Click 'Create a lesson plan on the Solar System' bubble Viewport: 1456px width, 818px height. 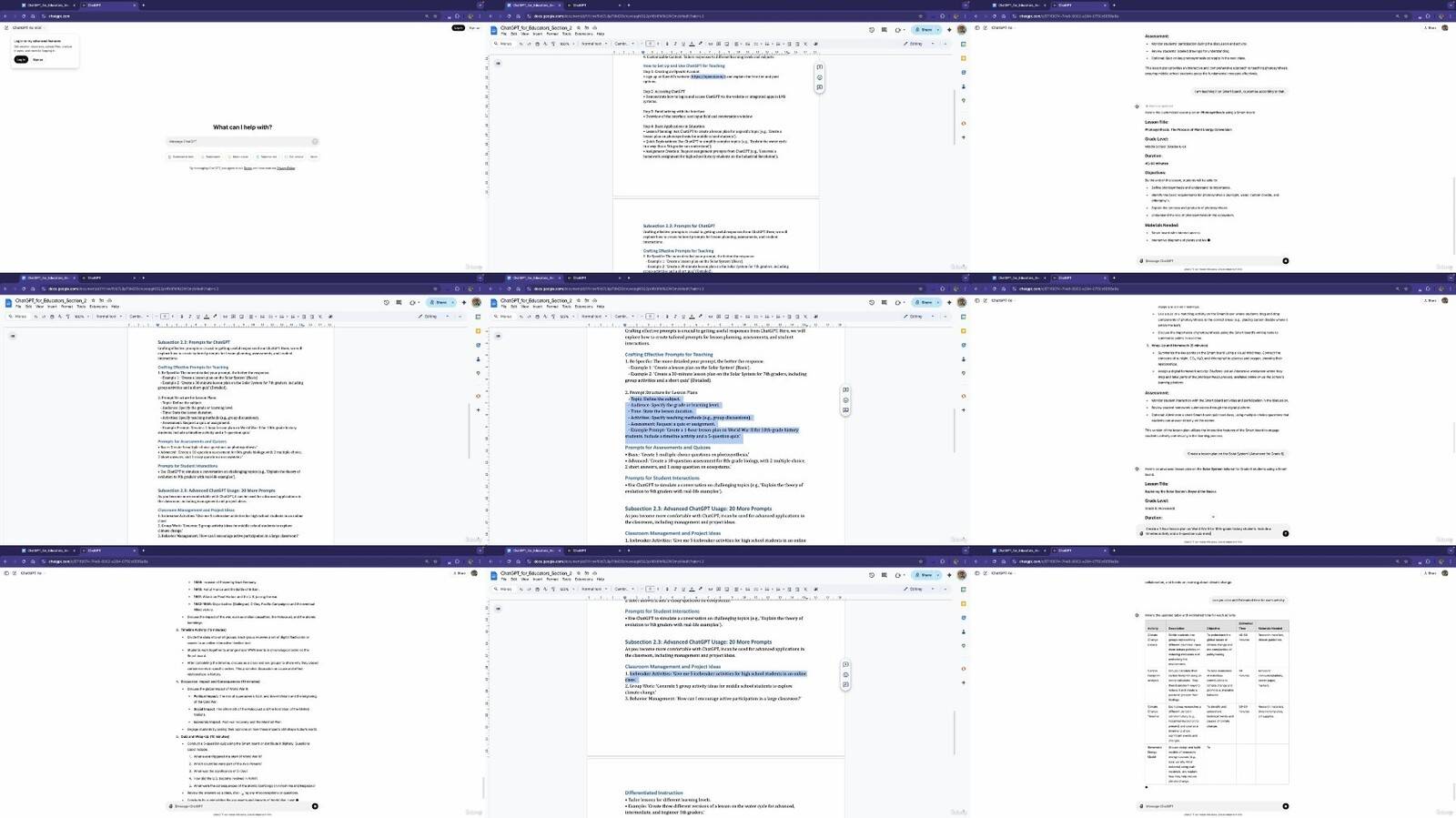point(1236,453)
